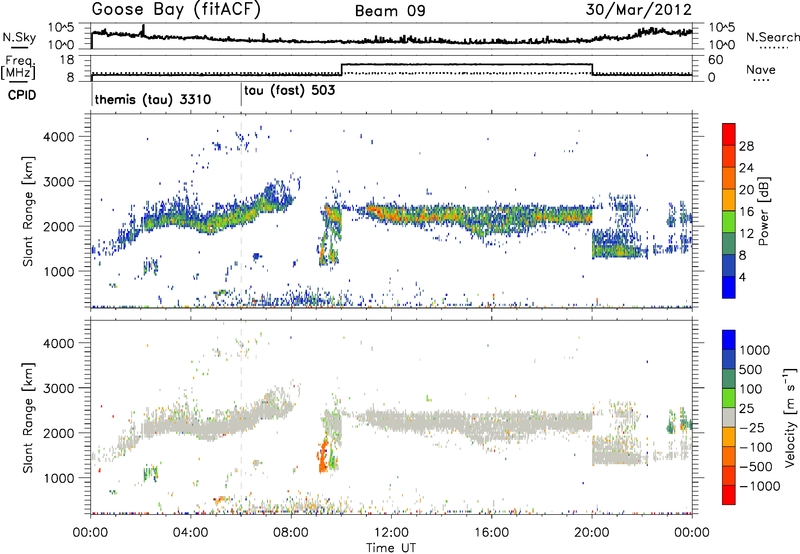Select the 'tau (fast) 503' CPID entry
The height and width of the screenshot is (554, 800).
290,91
